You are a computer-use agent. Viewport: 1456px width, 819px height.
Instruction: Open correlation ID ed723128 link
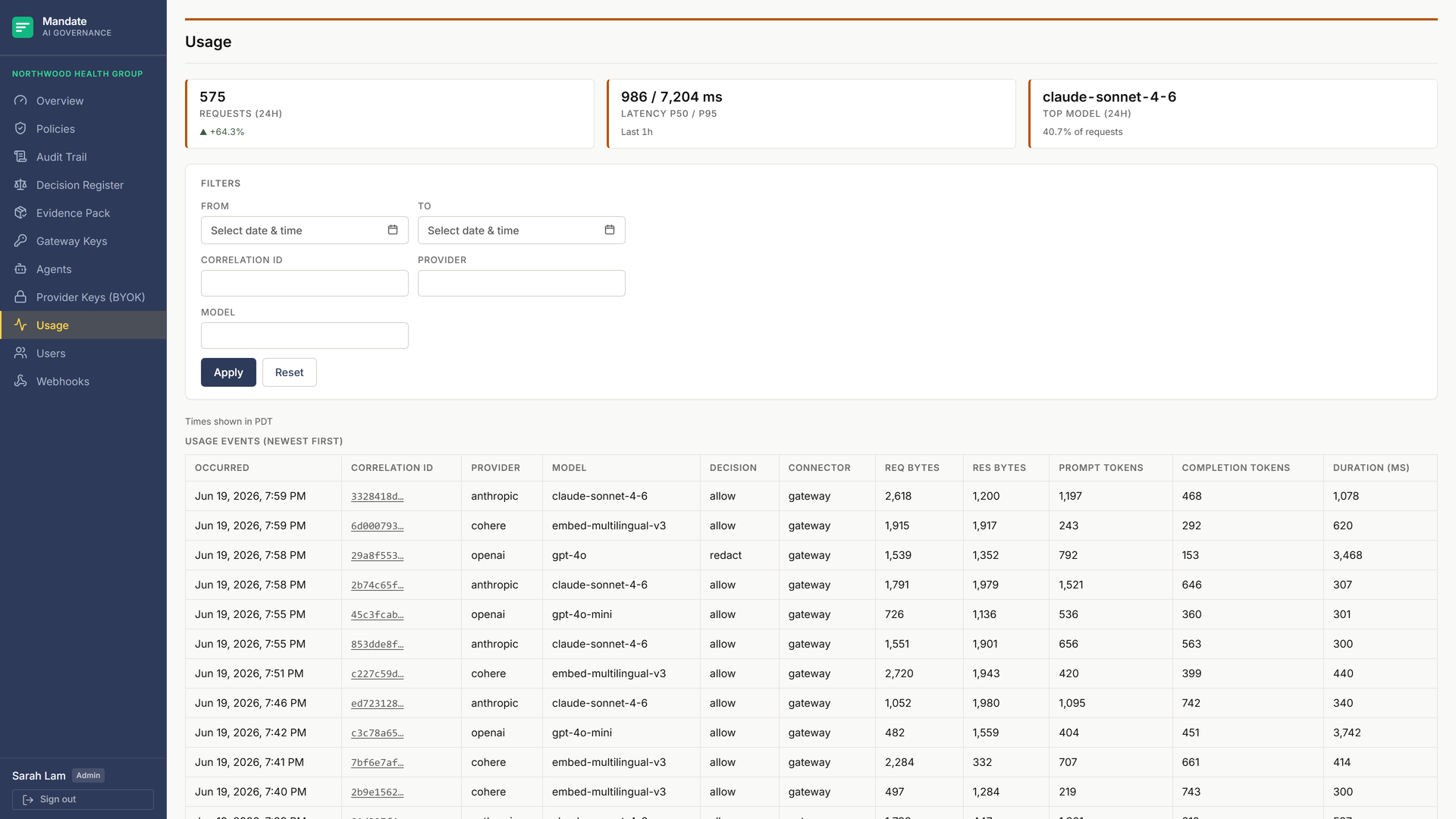pos(377,704)
